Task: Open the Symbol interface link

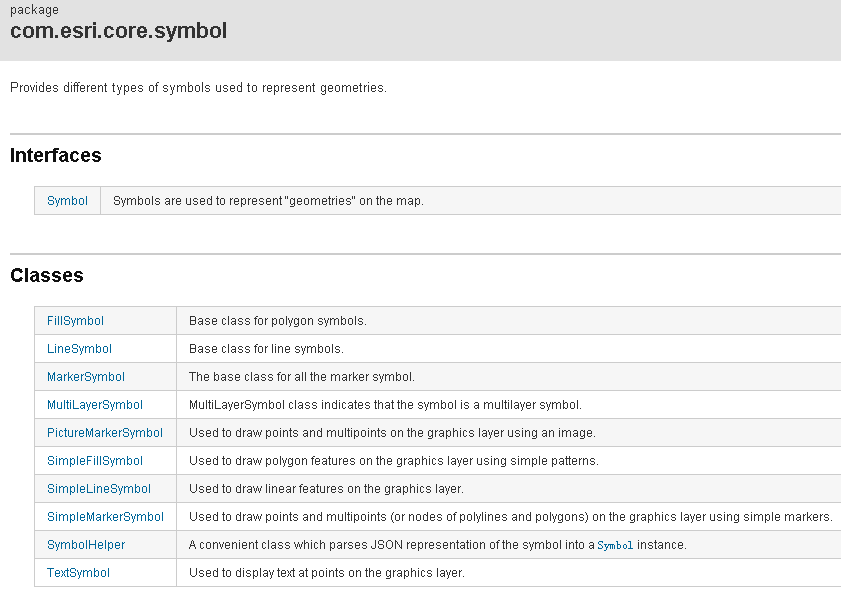Action: 67,201
